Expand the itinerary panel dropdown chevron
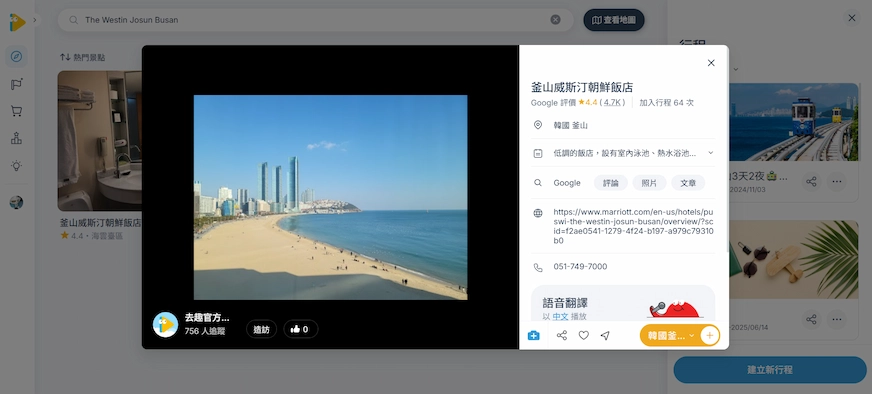Image resolution: width=872 pixels, height=394 pixels. click(736, 69)
